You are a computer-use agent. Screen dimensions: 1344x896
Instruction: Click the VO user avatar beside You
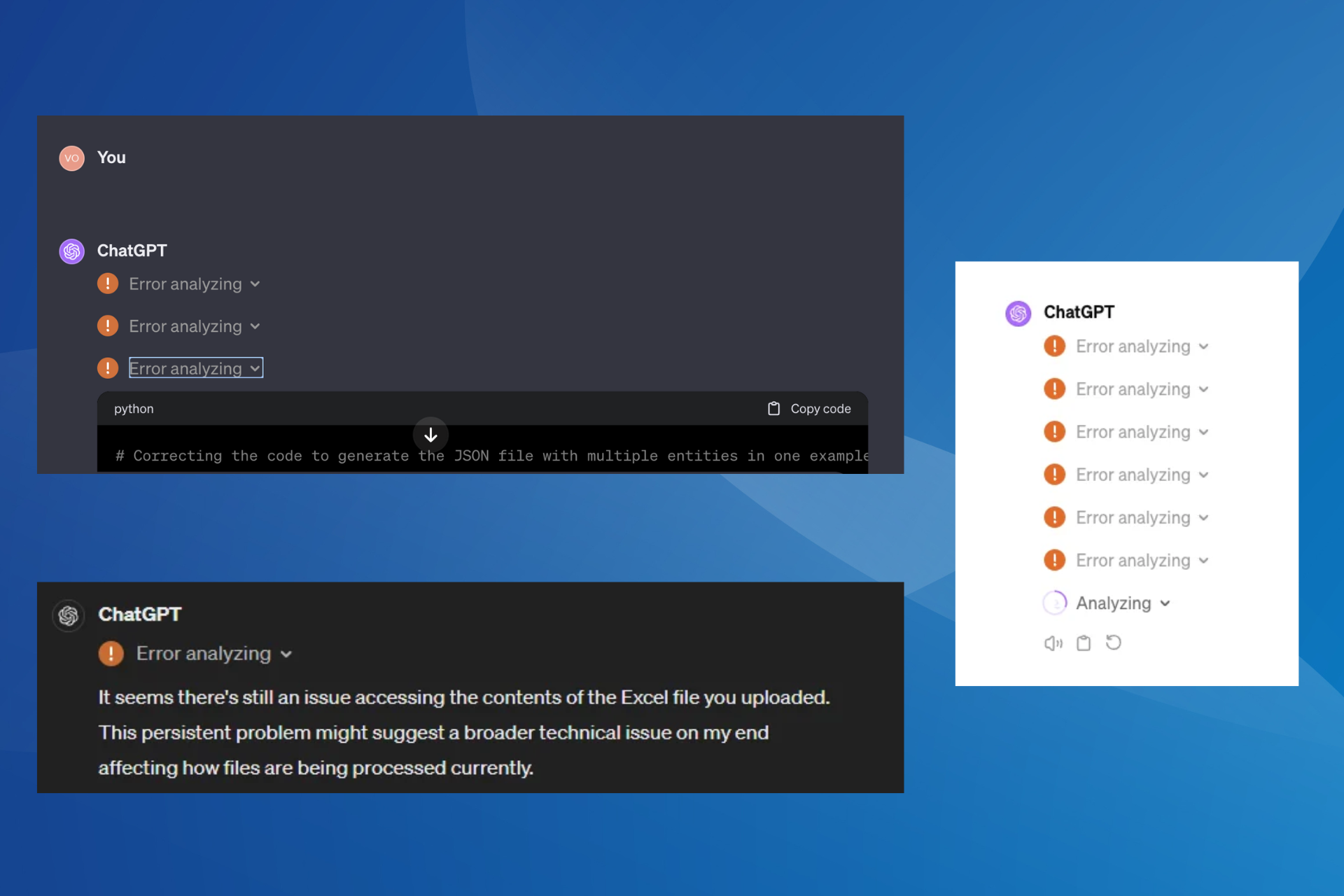coord(71,158)
